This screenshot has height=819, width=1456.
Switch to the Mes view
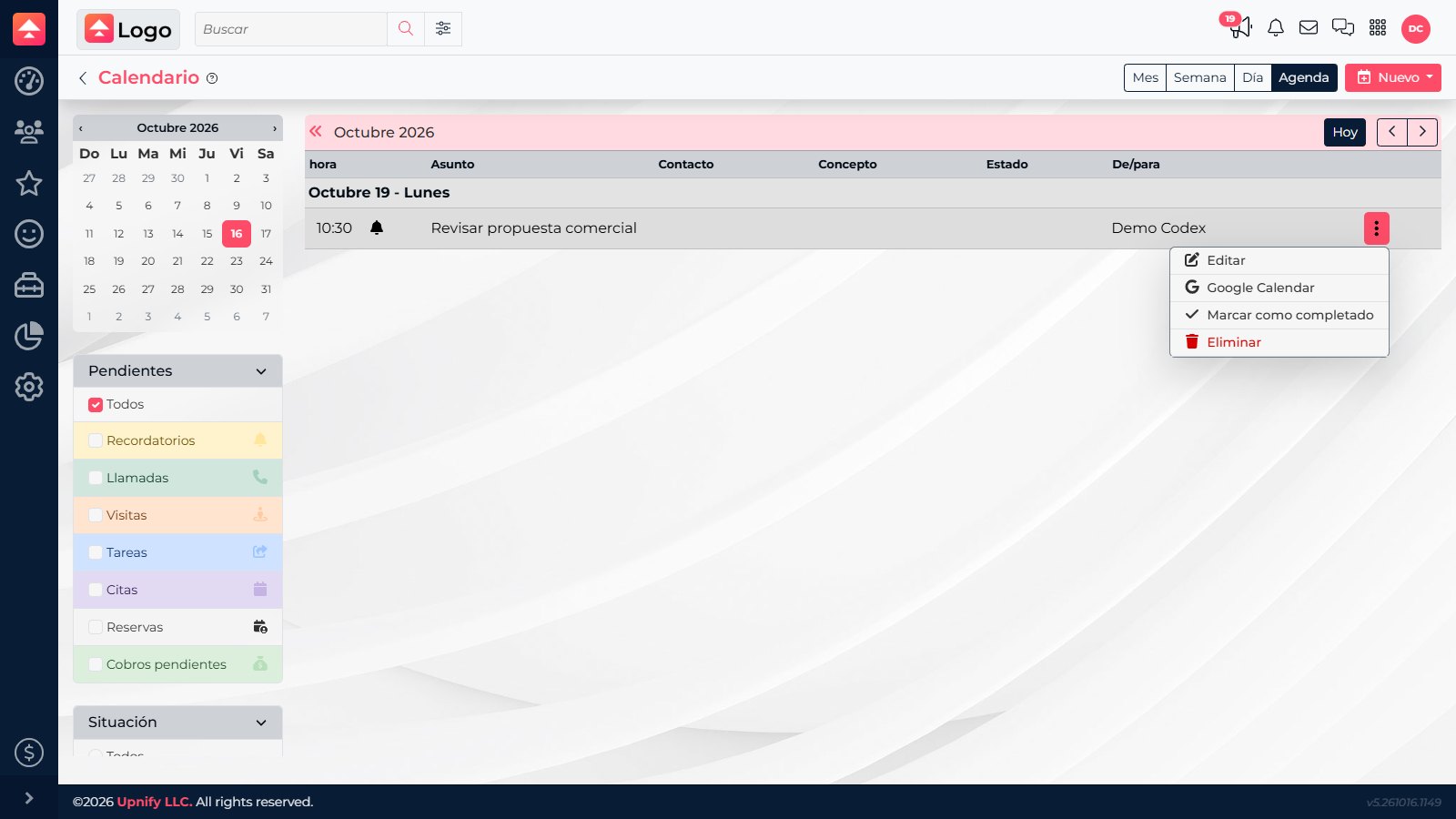tap(1145, 77)
